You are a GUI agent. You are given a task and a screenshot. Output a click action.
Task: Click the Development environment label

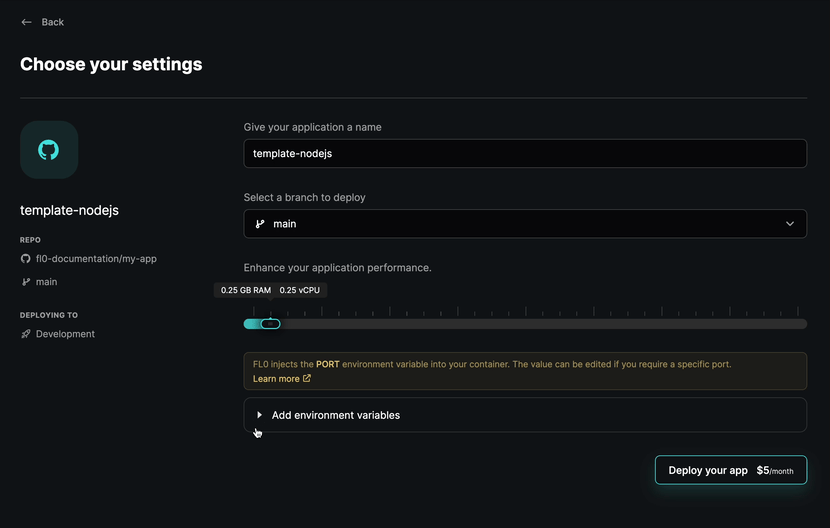point(65,334)
